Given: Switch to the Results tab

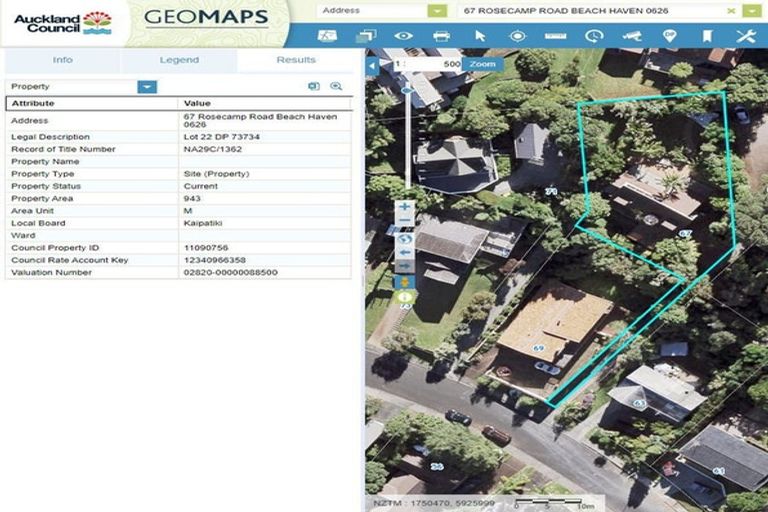Looking at the screenshot, I should pyautogui.click(x=296, y=60).
